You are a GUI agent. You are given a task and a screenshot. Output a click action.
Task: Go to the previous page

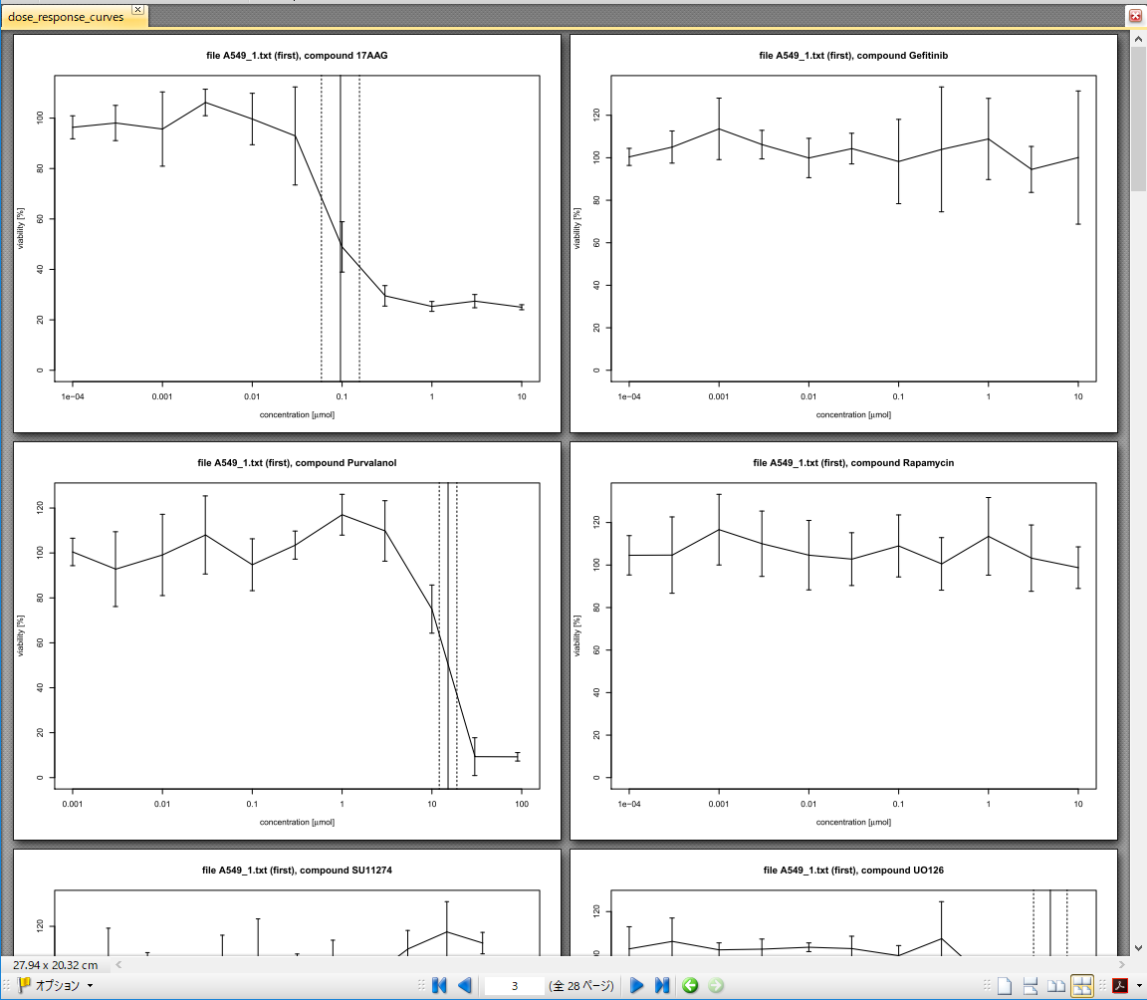pyautogui.click(x=465, y=985)
